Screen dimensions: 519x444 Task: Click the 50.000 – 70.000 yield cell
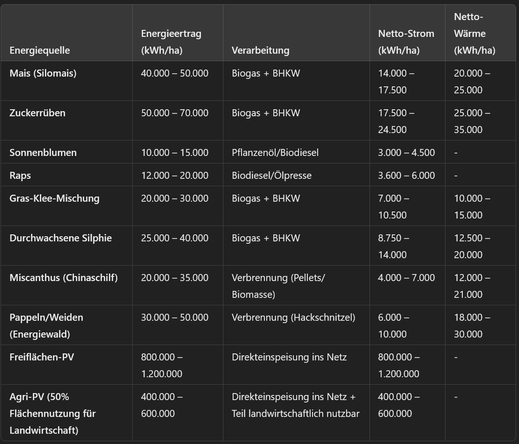point(175,113)
